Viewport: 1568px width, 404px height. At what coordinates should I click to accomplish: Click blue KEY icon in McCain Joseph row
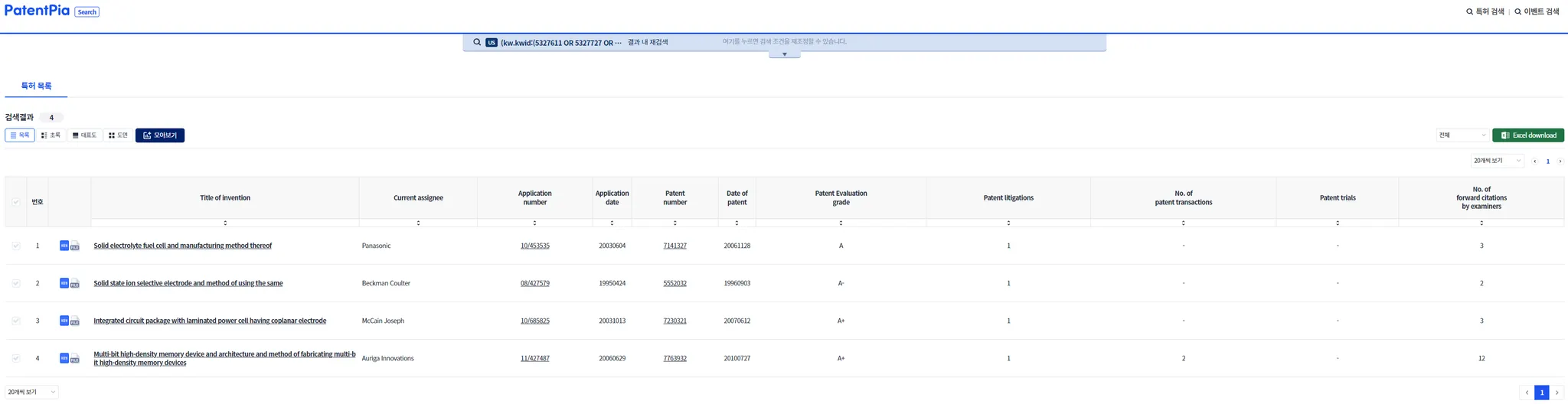click(x=64, y=321)
